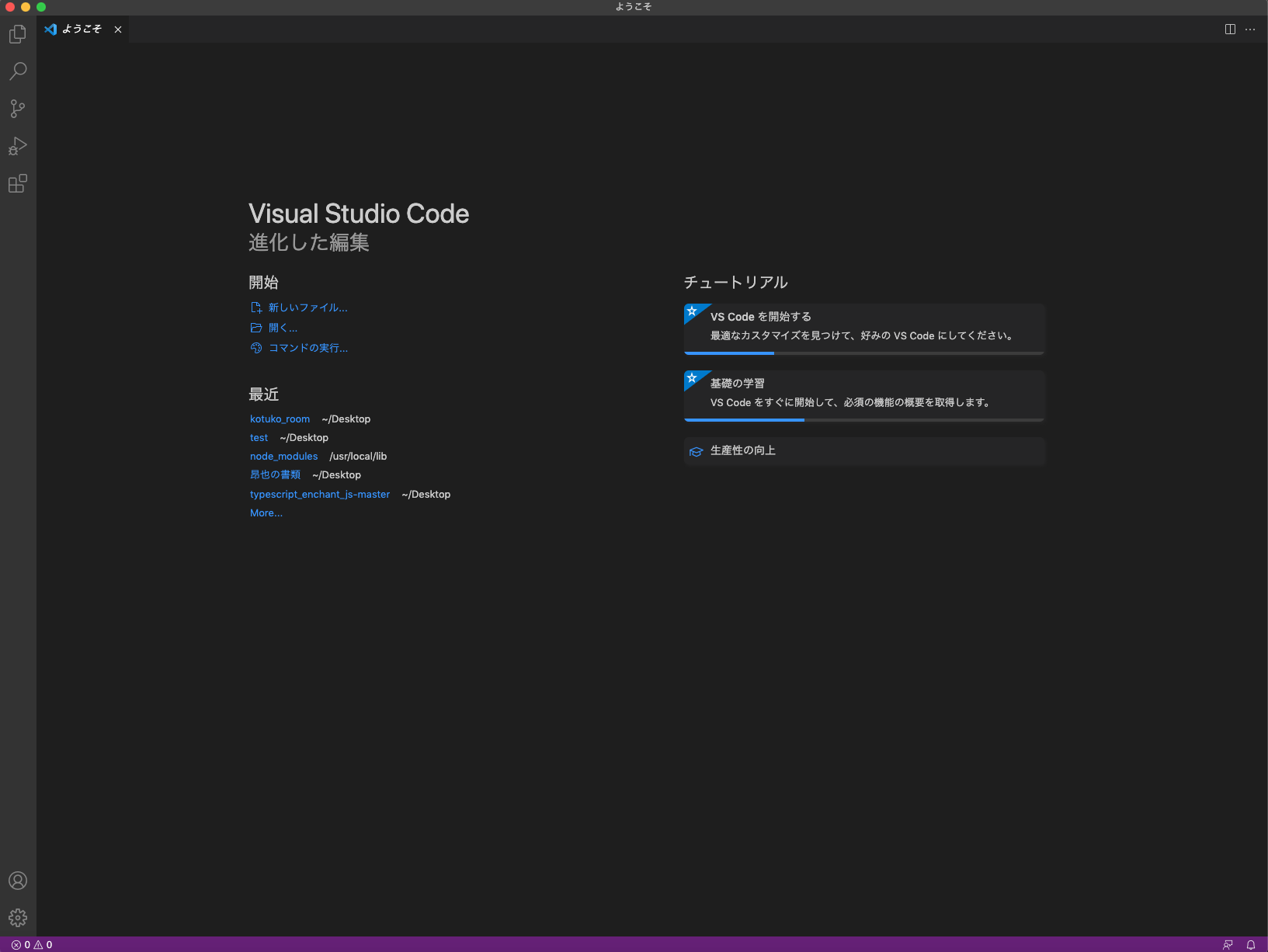
Task: Click the 最近 section heading
Action: 264,394
